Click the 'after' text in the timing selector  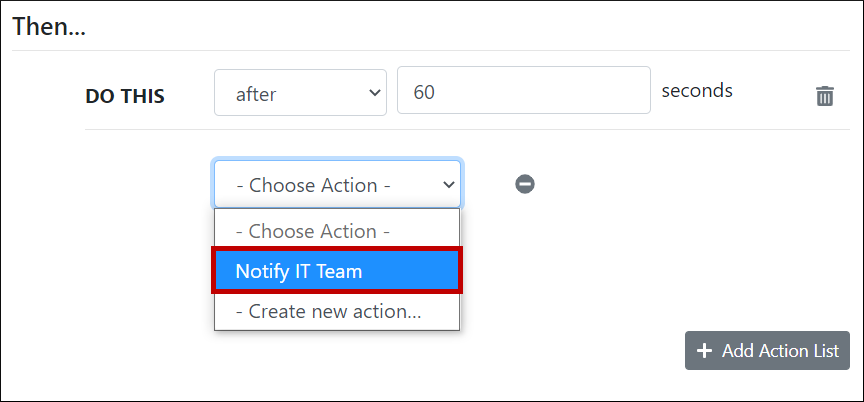tap(256, 94)
